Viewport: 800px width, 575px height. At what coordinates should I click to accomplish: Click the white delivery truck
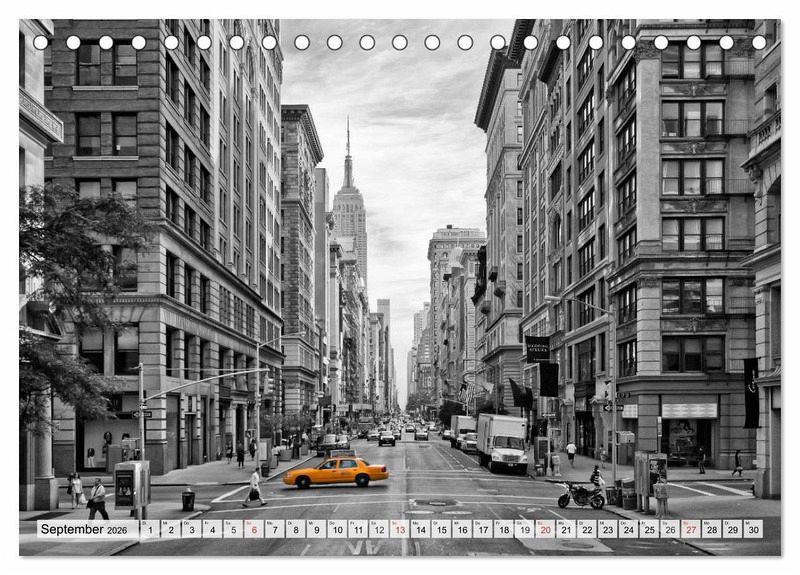click(x=501, y=442)
